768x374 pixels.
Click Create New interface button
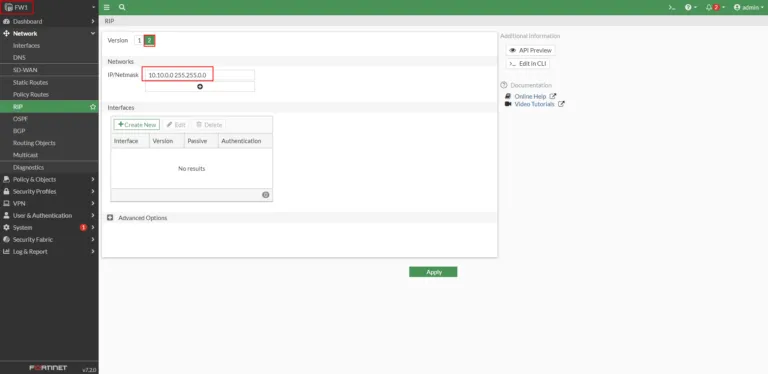[137, 125]
